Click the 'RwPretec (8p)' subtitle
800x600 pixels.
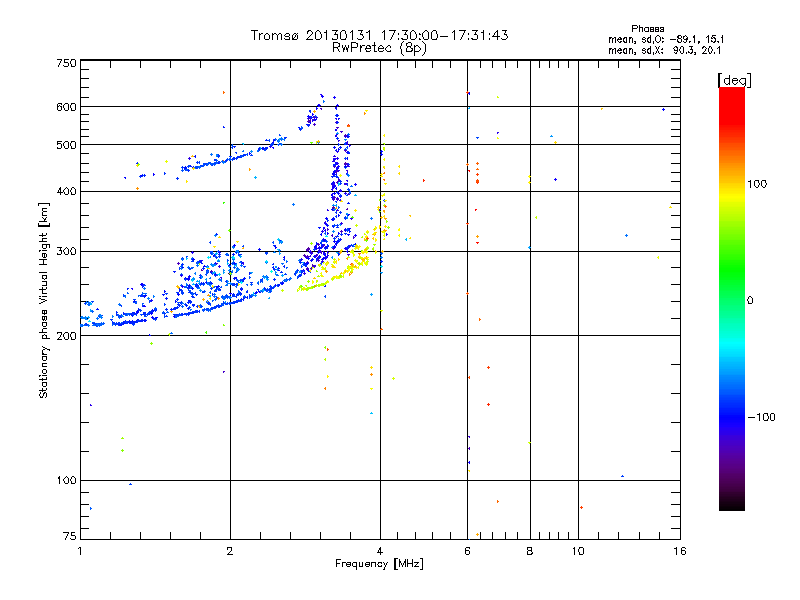click(379, 48)
